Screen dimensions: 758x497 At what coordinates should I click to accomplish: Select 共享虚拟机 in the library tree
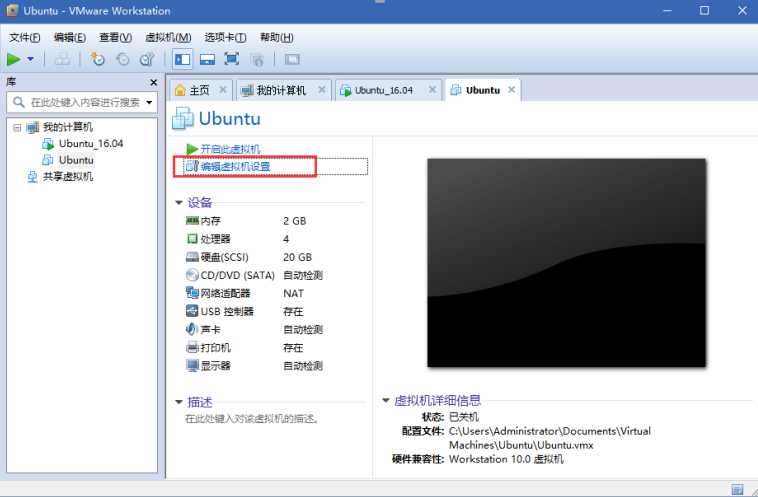coord(68,176)
